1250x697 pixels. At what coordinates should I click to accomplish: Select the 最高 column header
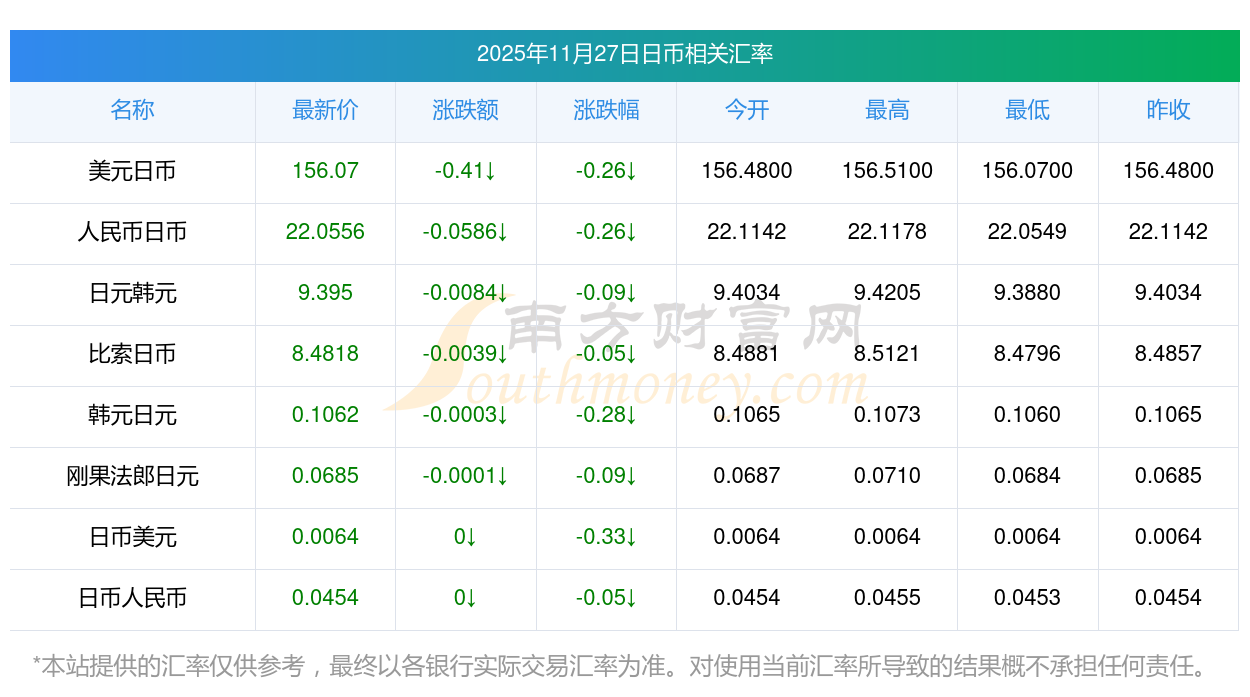click(x=887, y=110)
